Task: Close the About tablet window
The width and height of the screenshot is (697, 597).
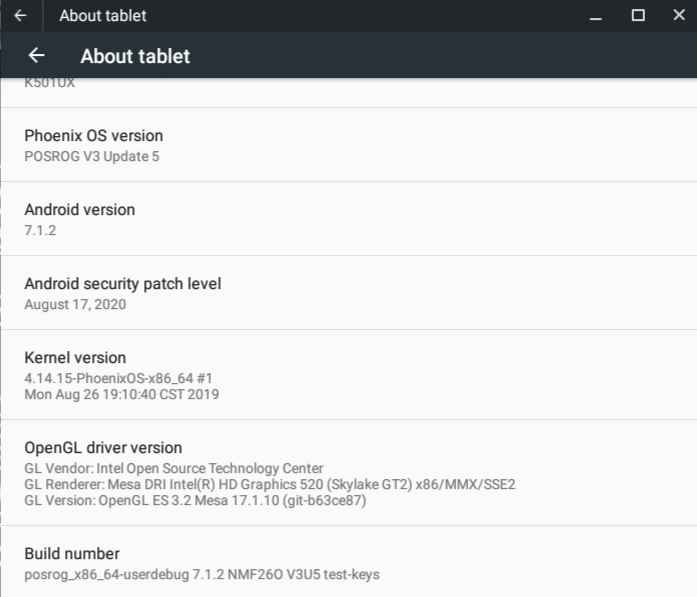Action: point(679,15)
